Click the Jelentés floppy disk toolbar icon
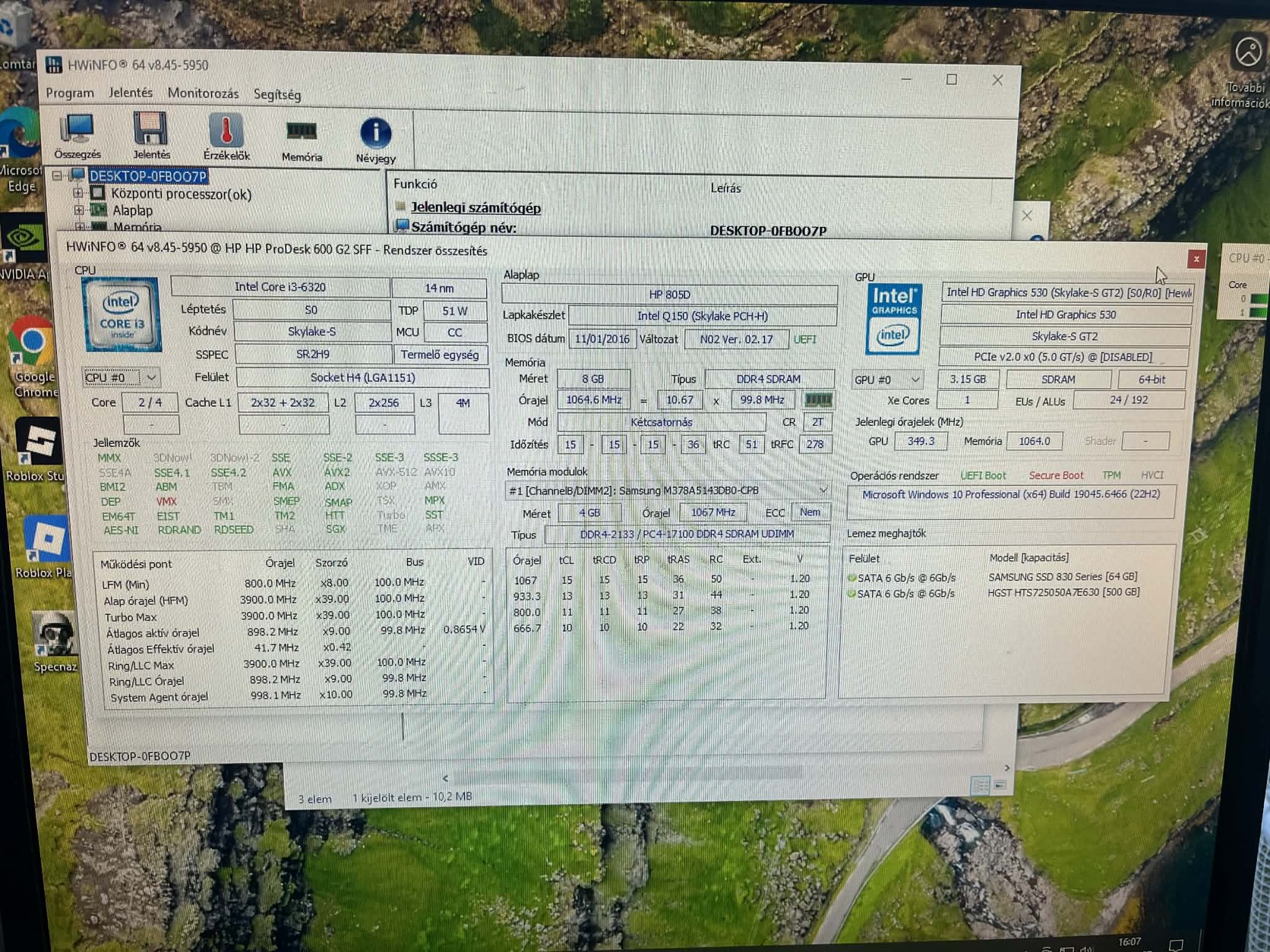The image size is (1270, 952). [x=150, y=135]
